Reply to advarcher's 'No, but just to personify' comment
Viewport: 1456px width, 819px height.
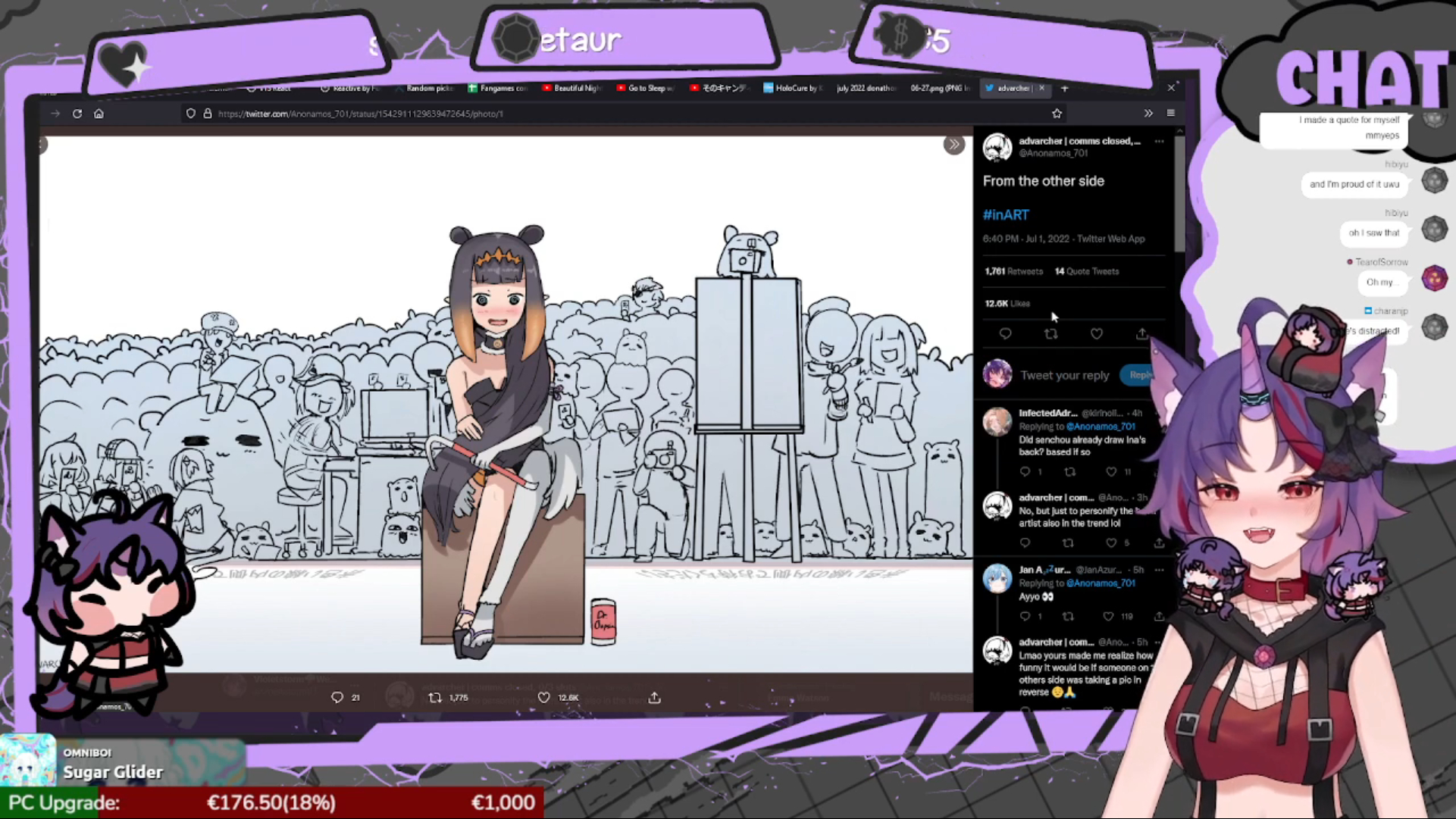1025,543
